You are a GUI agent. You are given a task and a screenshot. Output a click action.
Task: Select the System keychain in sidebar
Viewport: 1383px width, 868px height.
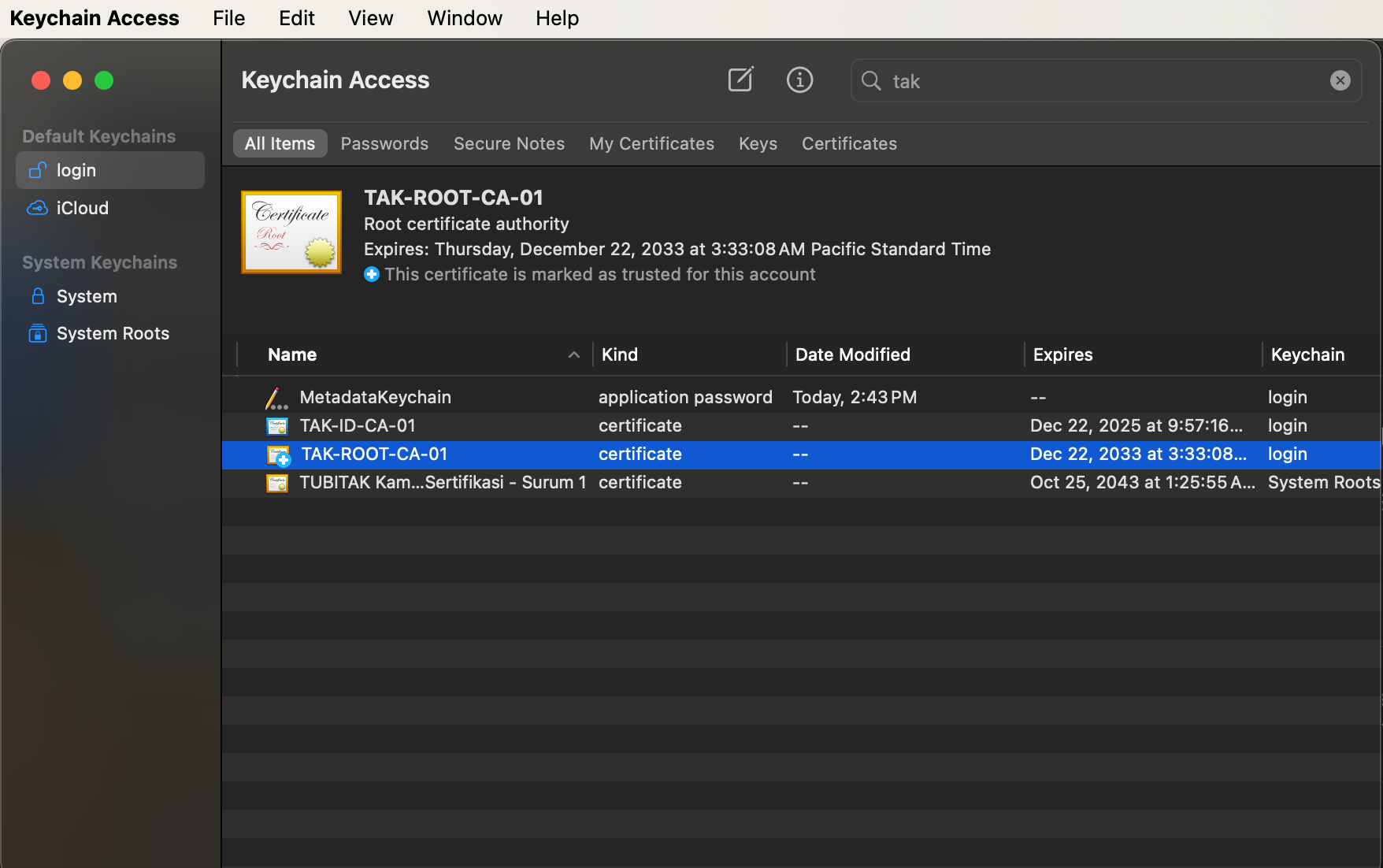click(110, 296)
